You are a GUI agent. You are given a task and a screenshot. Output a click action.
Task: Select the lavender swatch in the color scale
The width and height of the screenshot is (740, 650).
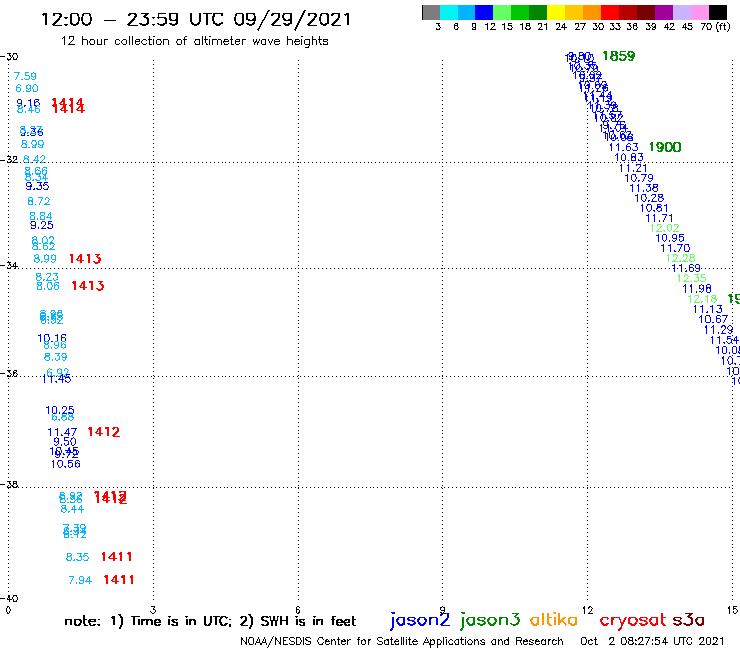681,12
